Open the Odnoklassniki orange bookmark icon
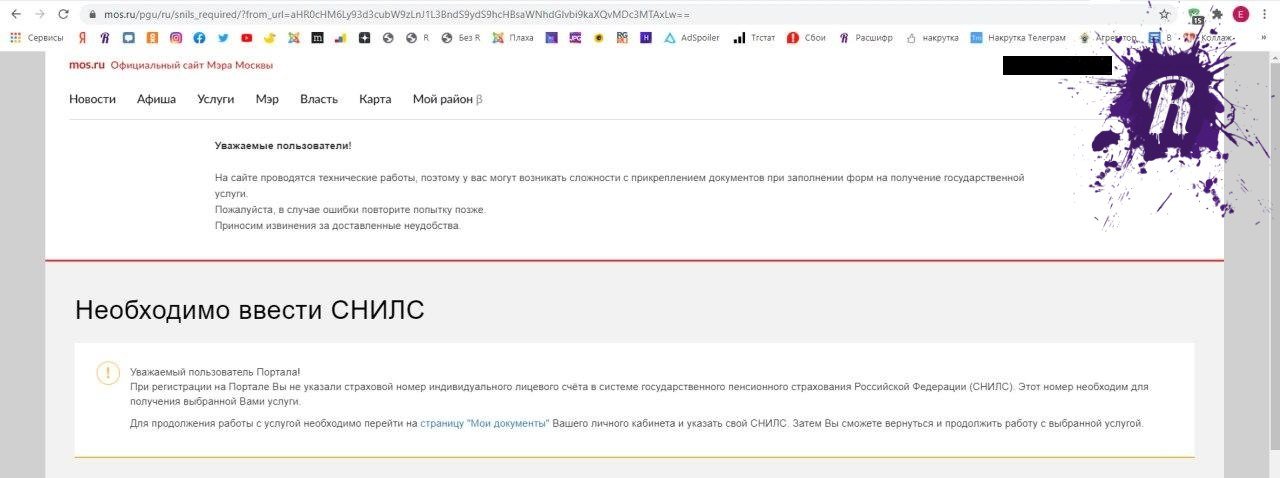This screenshot has height=478, width=1280. tap(152, 38)
